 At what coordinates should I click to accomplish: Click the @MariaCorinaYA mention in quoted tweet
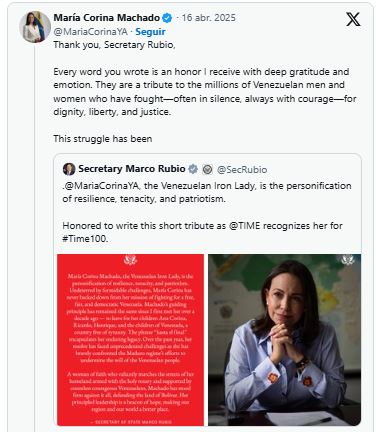tap(101, 186)
